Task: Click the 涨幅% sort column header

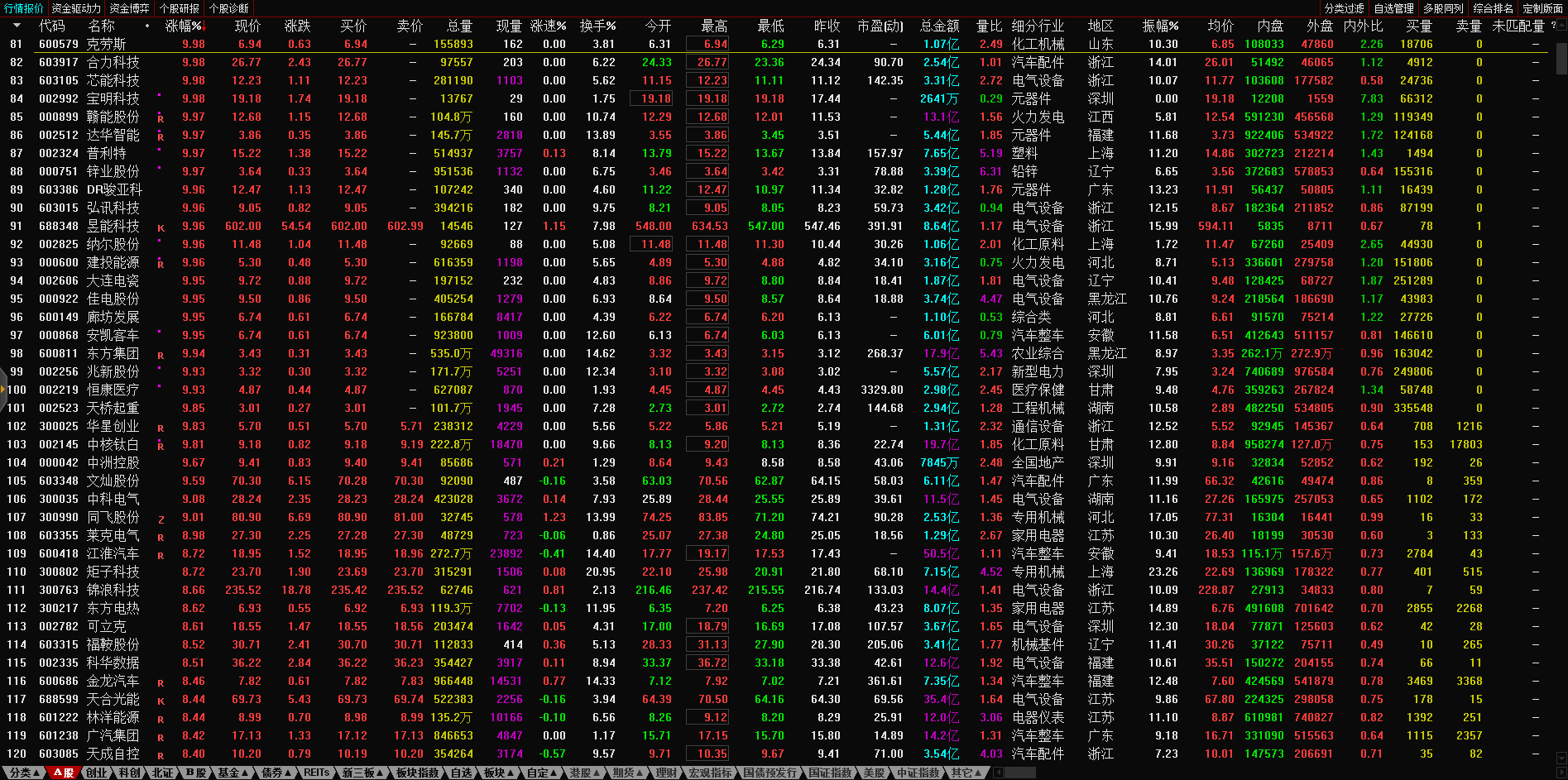Action: tap(183, 26)
